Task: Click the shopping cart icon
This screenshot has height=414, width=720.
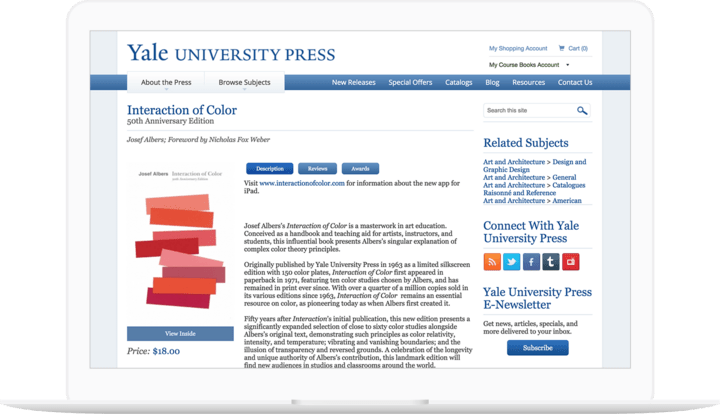Action: point(562,48)
